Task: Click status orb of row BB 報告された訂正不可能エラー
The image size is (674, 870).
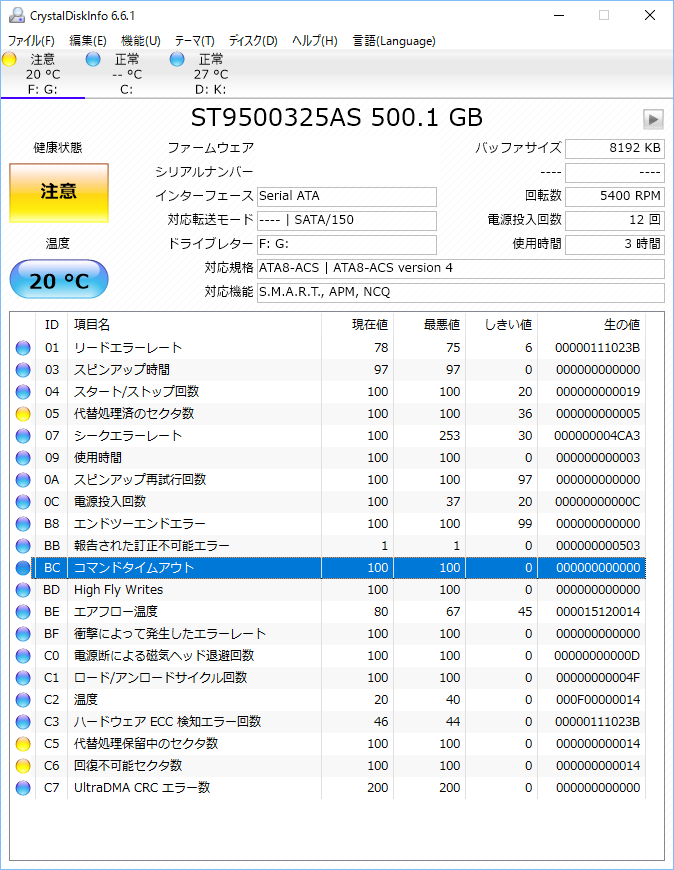Action: 23,546
